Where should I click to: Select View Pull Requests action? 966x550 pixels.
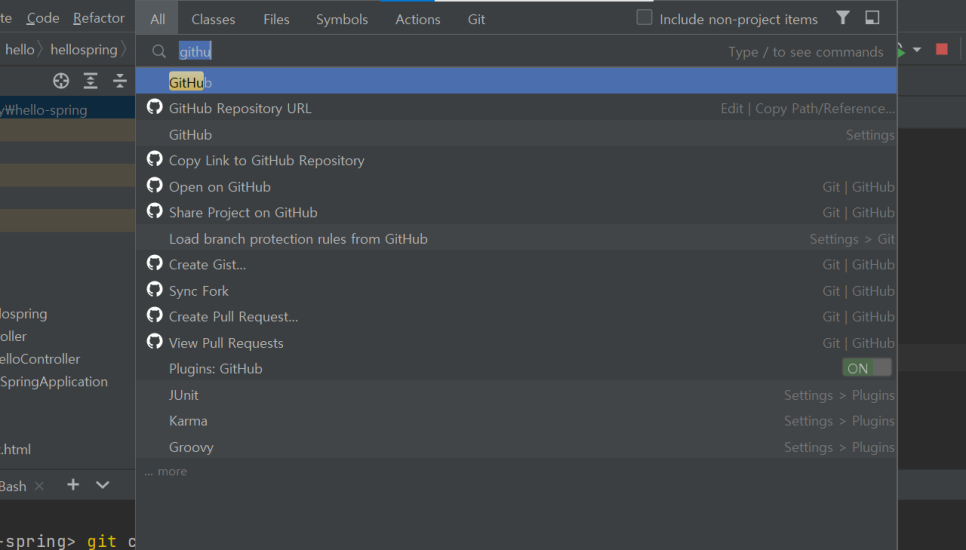(x=516, y=342)
